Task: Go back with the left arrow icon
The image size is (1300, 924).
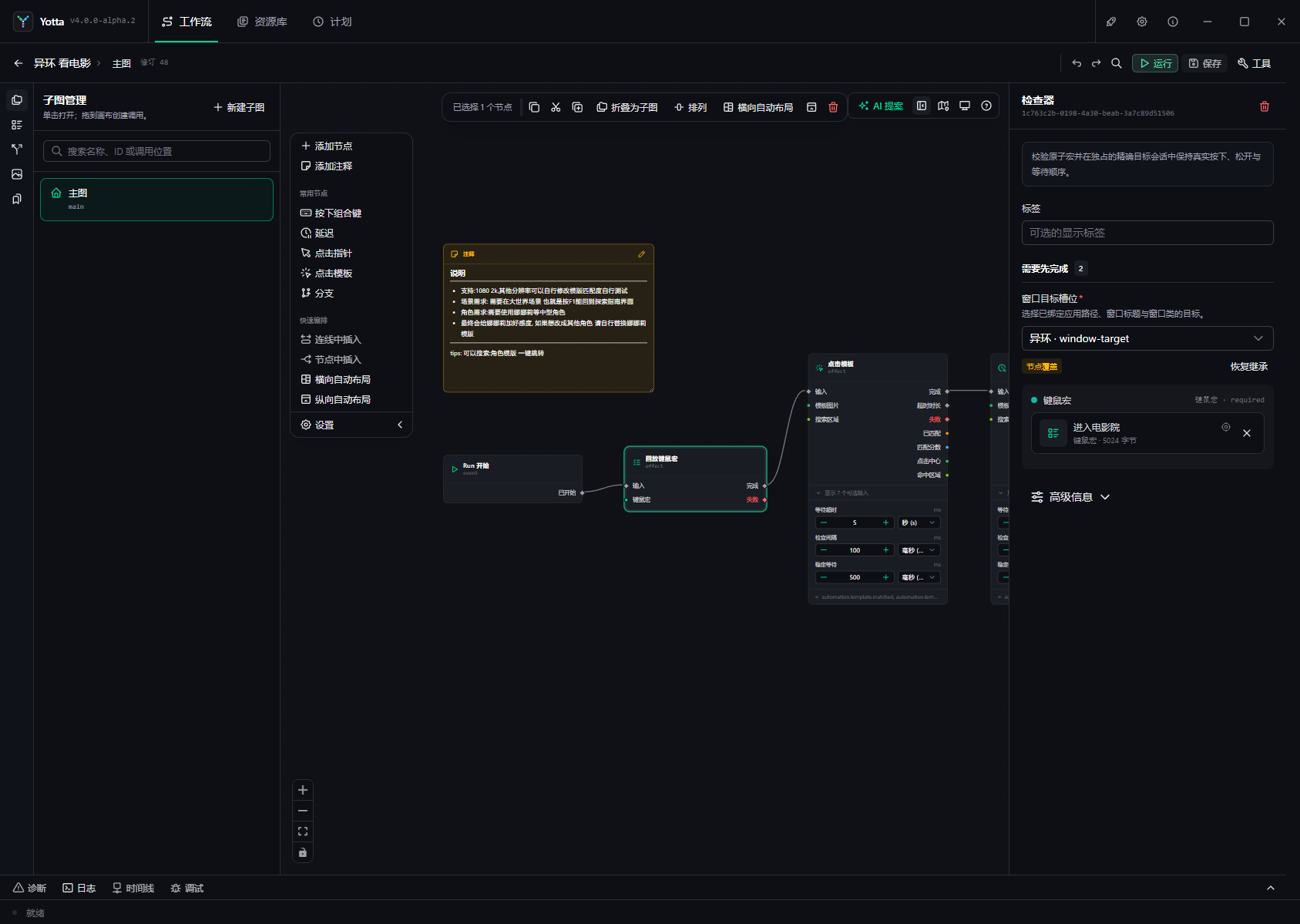Action: click(18, 63)
